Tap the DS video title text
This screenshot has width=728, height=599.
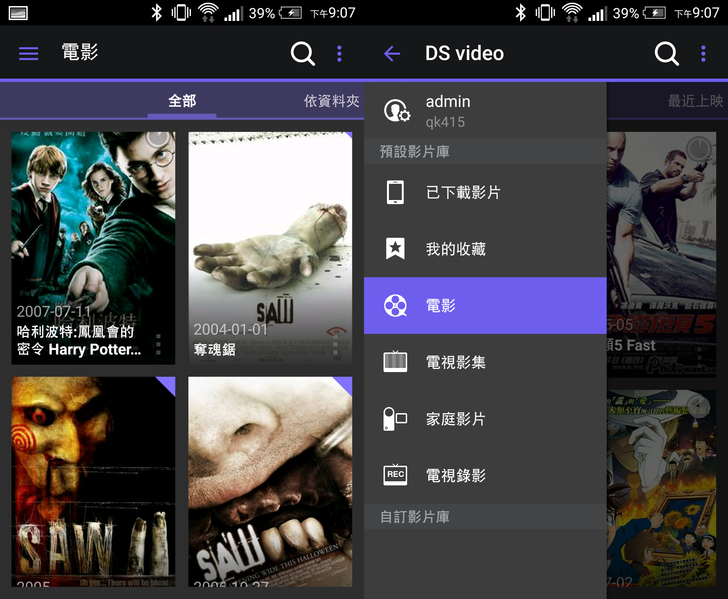[x=464, y=53]
